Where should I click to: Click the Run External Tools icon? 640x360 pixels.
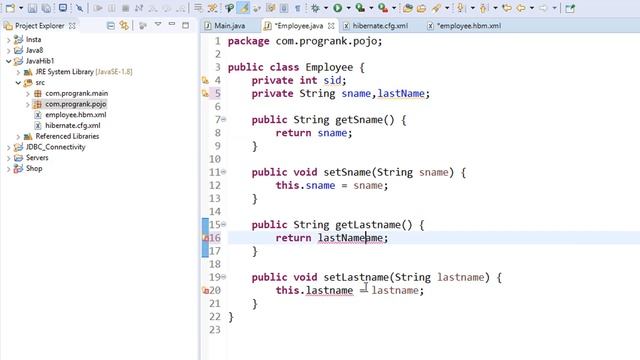383,8
